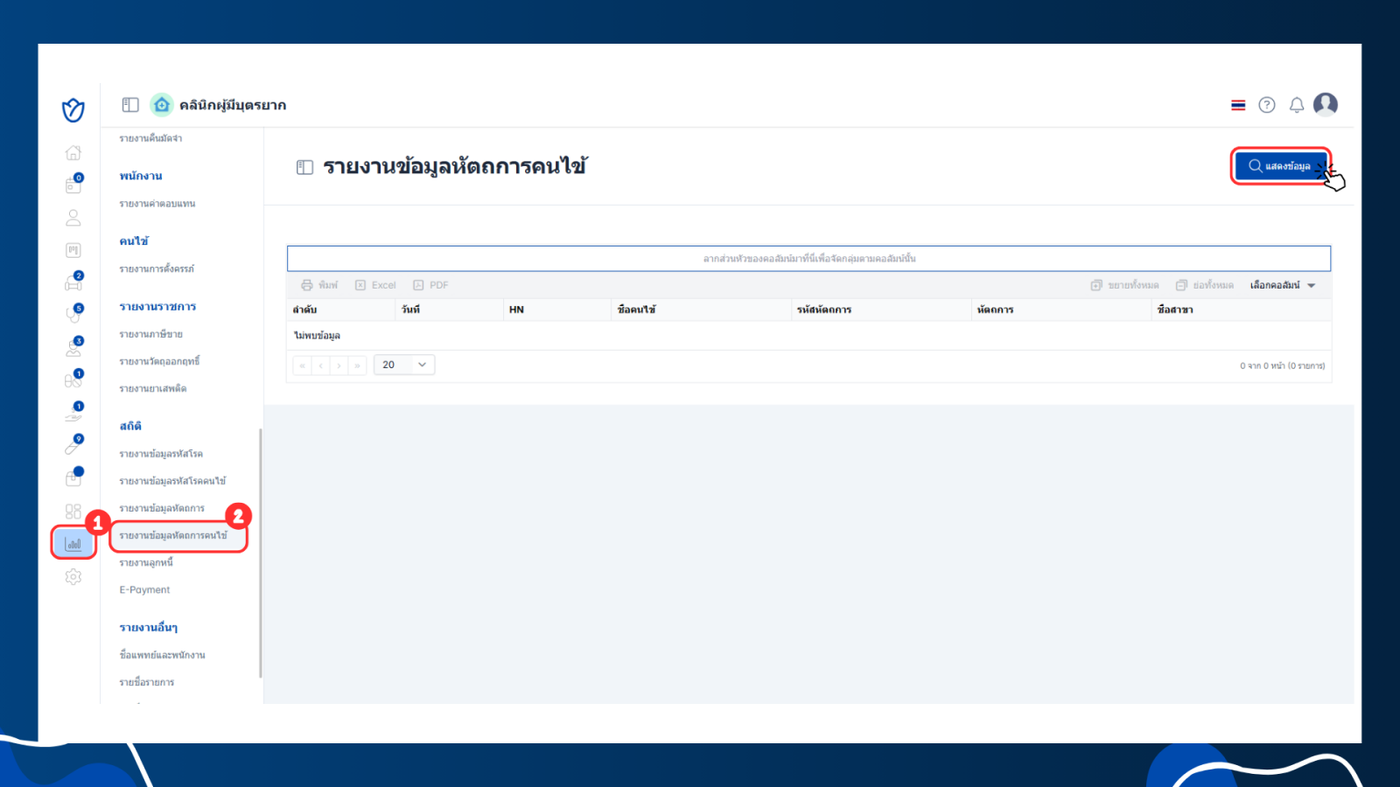Open the user profile avatar
Image resolution: width=1400 pixels, height=787 pixels.
coord(1325,104)
